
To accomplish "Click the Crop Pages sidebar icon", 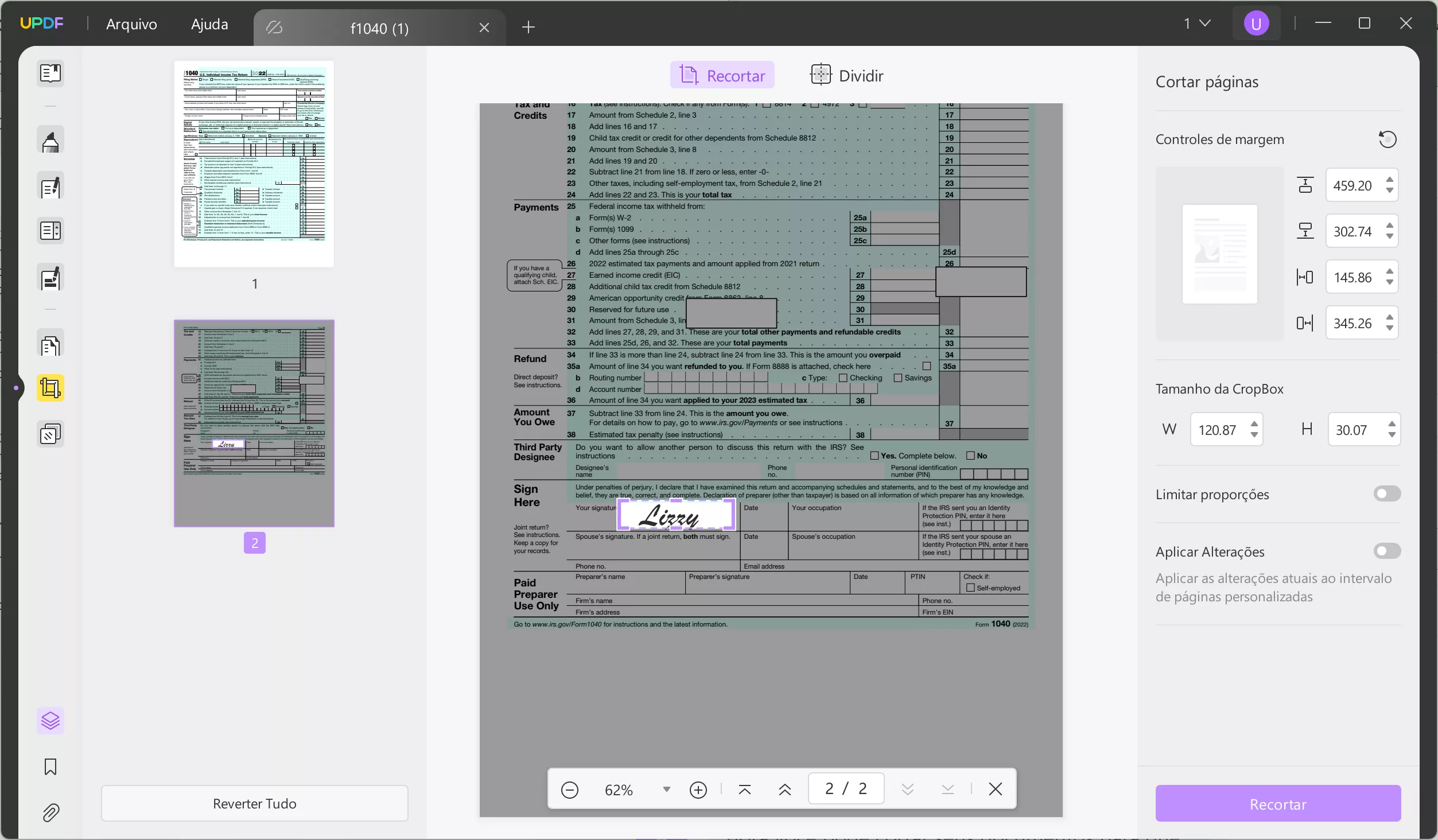I will point(50,388).
